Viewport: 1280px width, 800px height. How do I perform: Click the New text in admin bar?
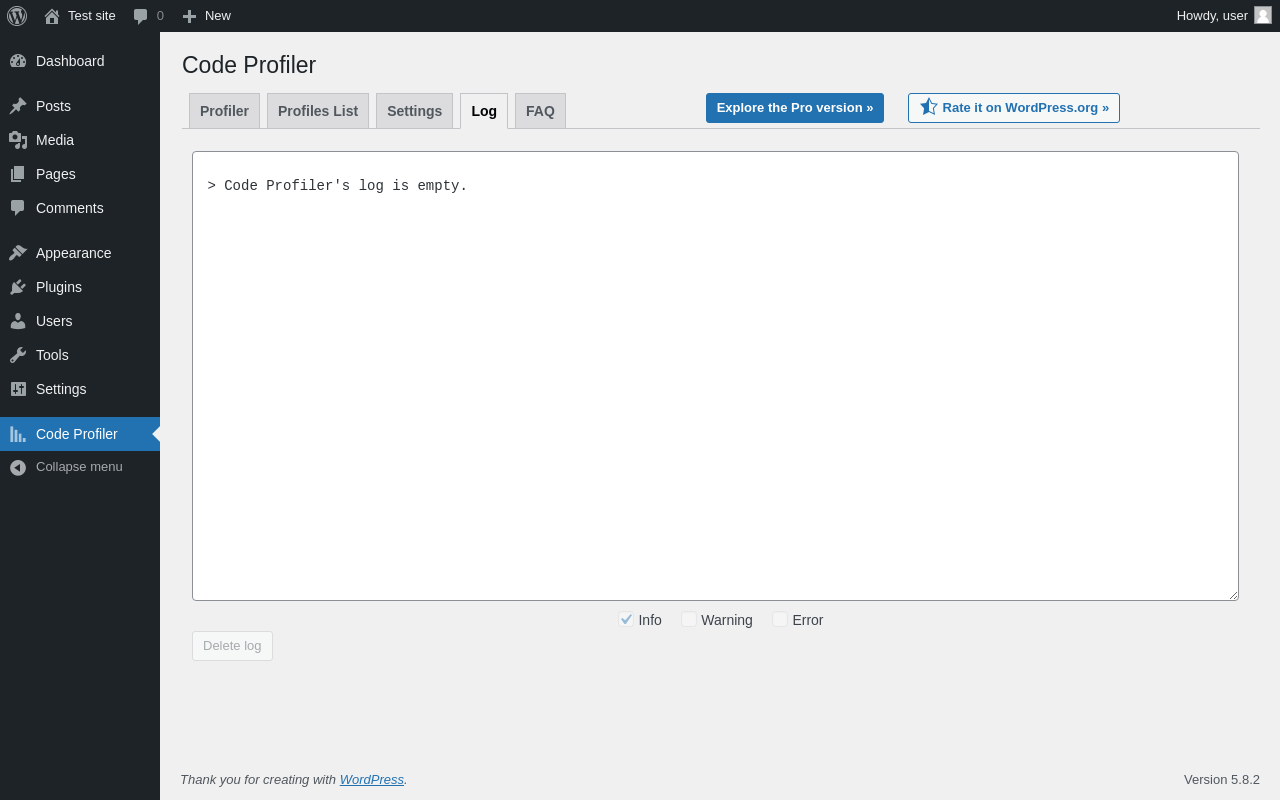[218, 16]
